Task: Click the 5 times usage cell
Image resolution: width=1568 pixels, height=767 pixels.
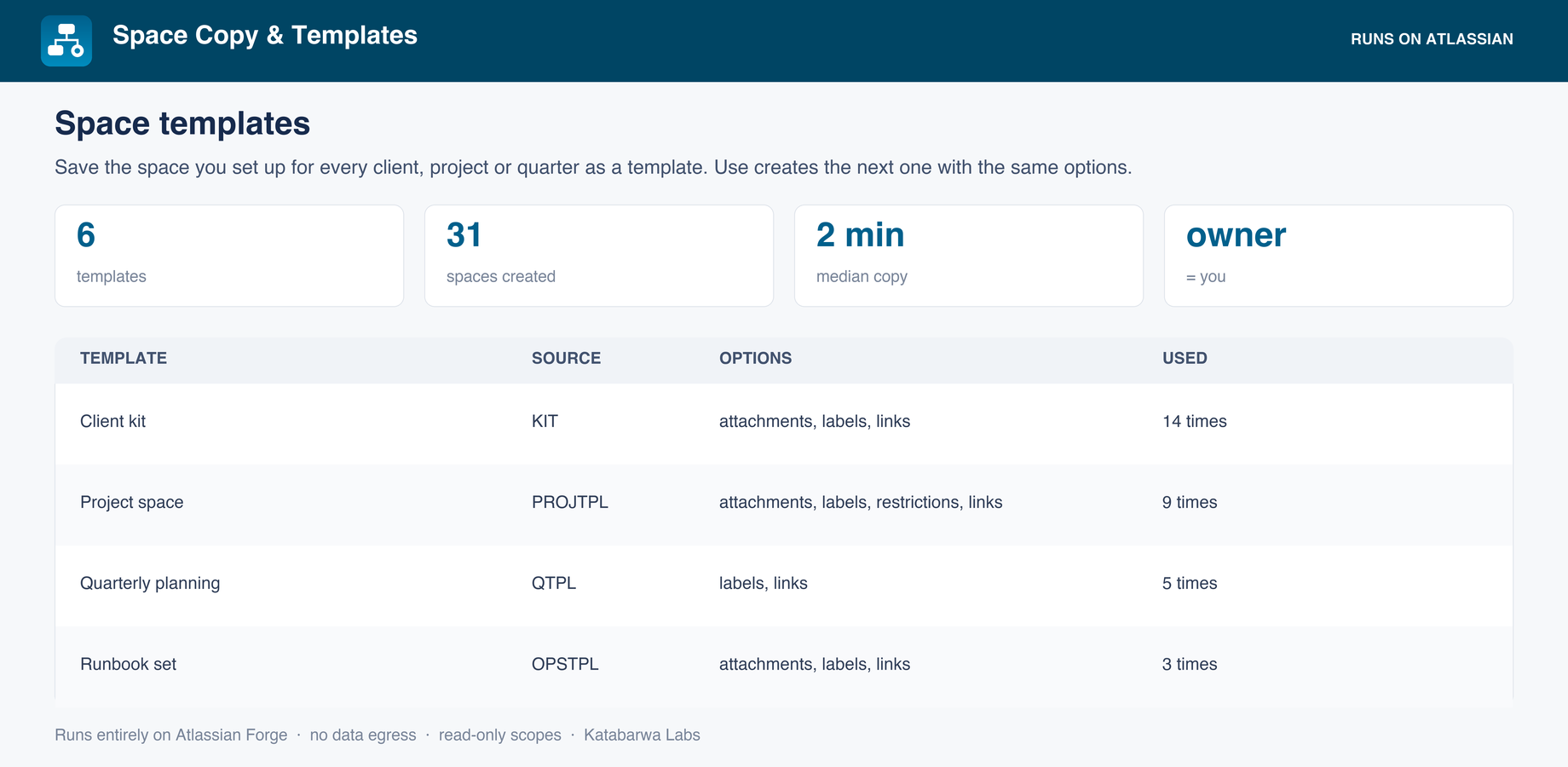Action: [1190, 583]
